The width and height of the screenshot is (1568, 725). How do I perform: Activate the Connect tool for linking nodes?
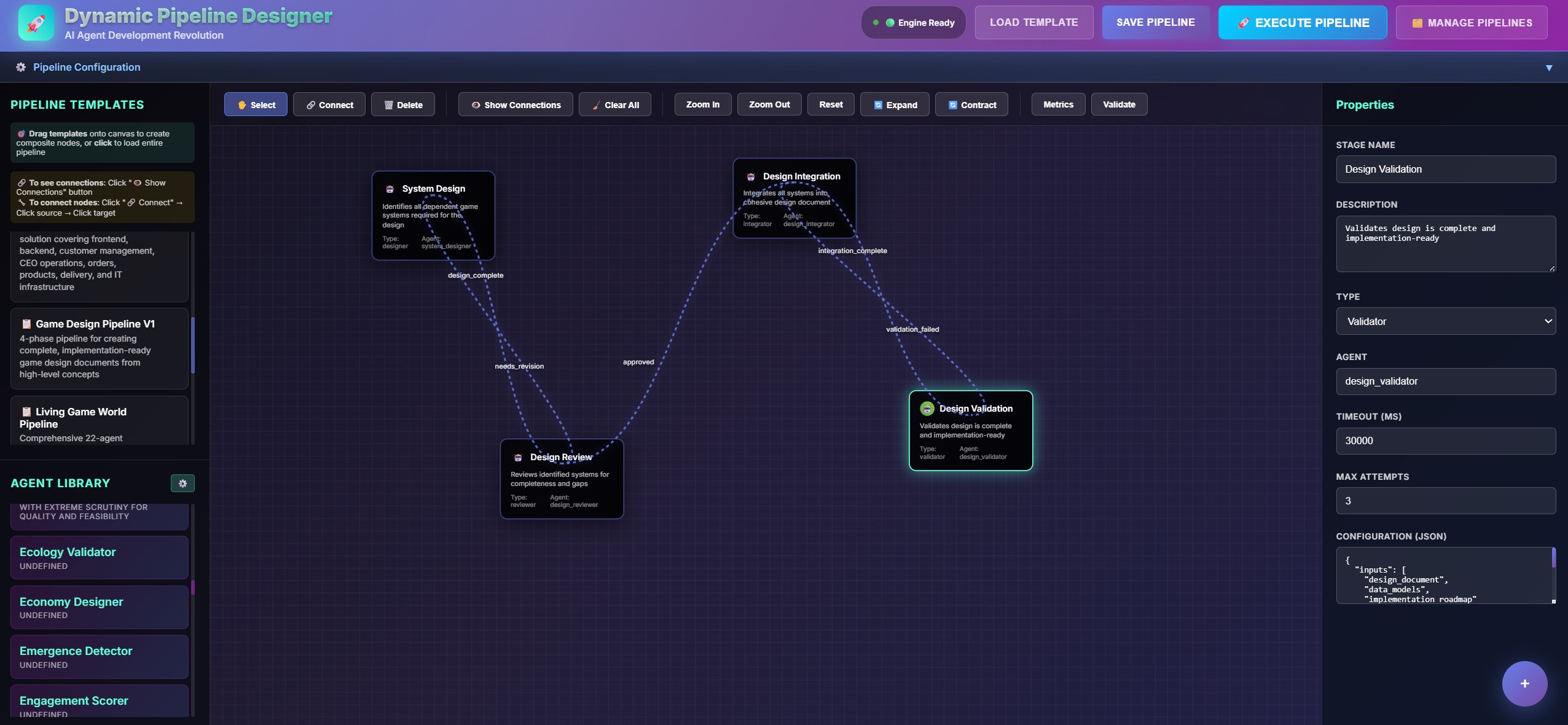329,104
